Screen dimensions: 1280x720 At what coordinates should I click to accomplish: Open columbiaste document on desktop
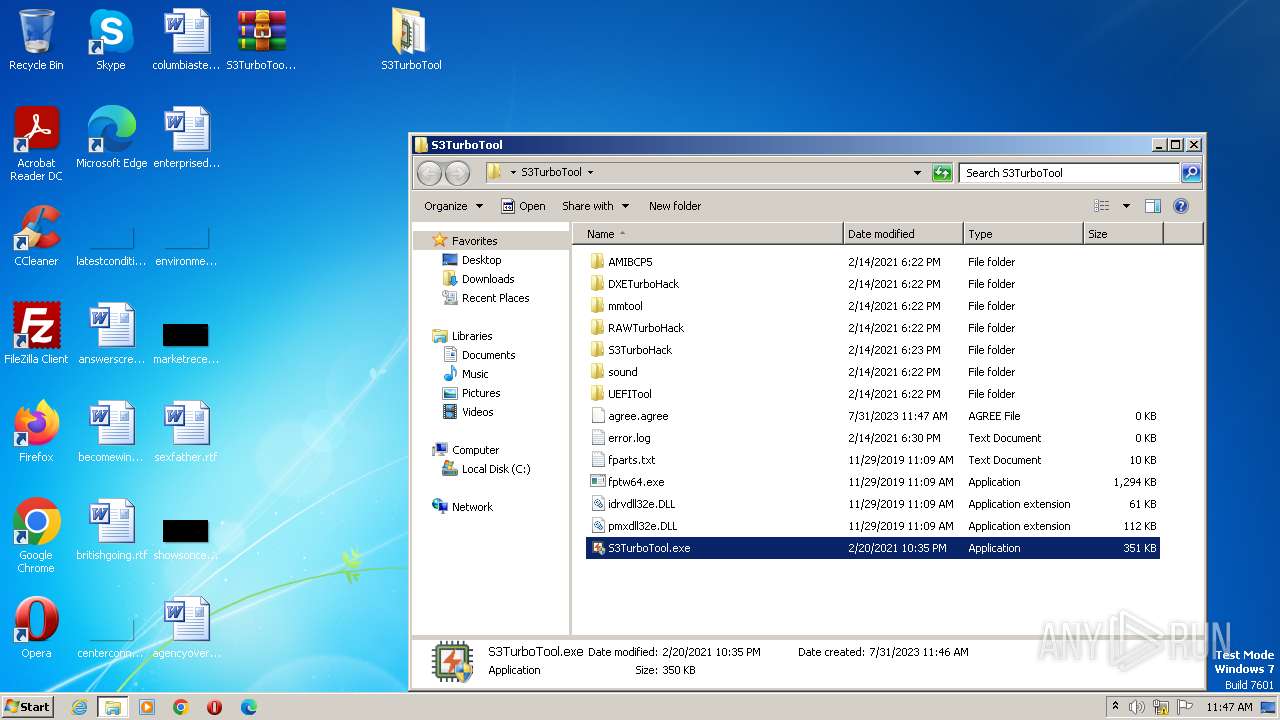[186, 40]
